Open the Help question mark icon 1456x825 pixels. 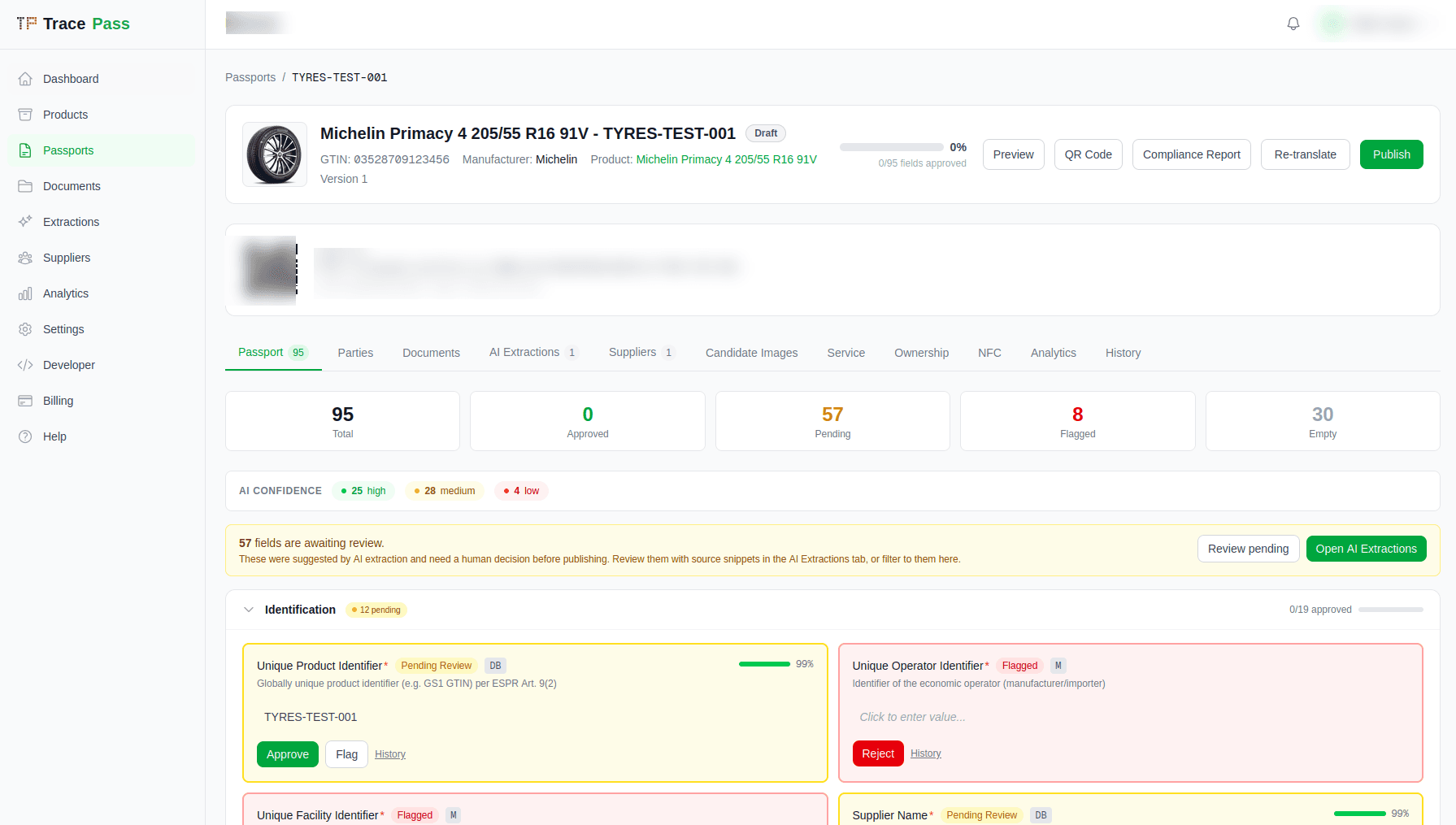(x=25, y=436)
